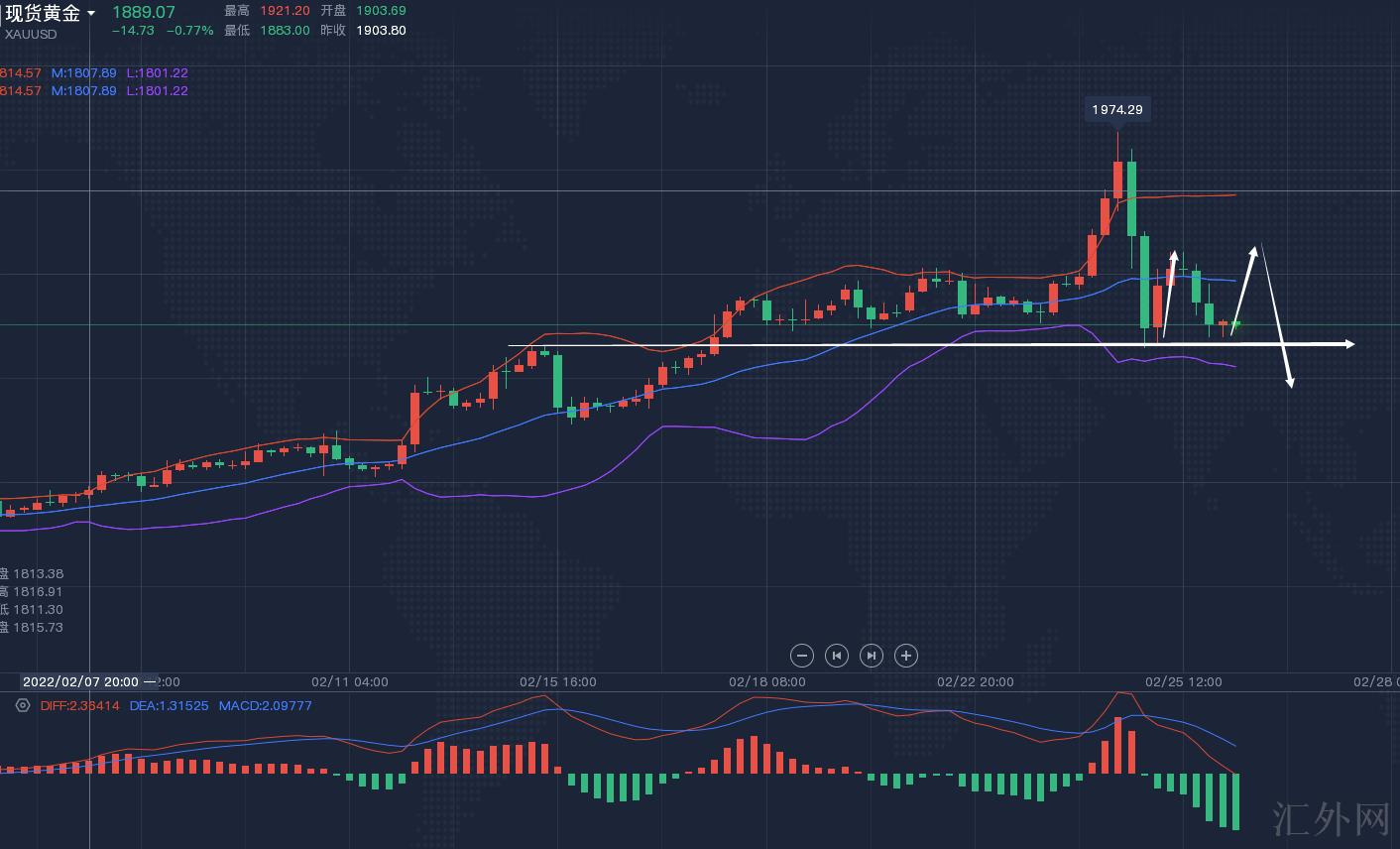
Task: Click the 2022/02/07 20:00 crosshair date label
Action: (x=80, y=681)
